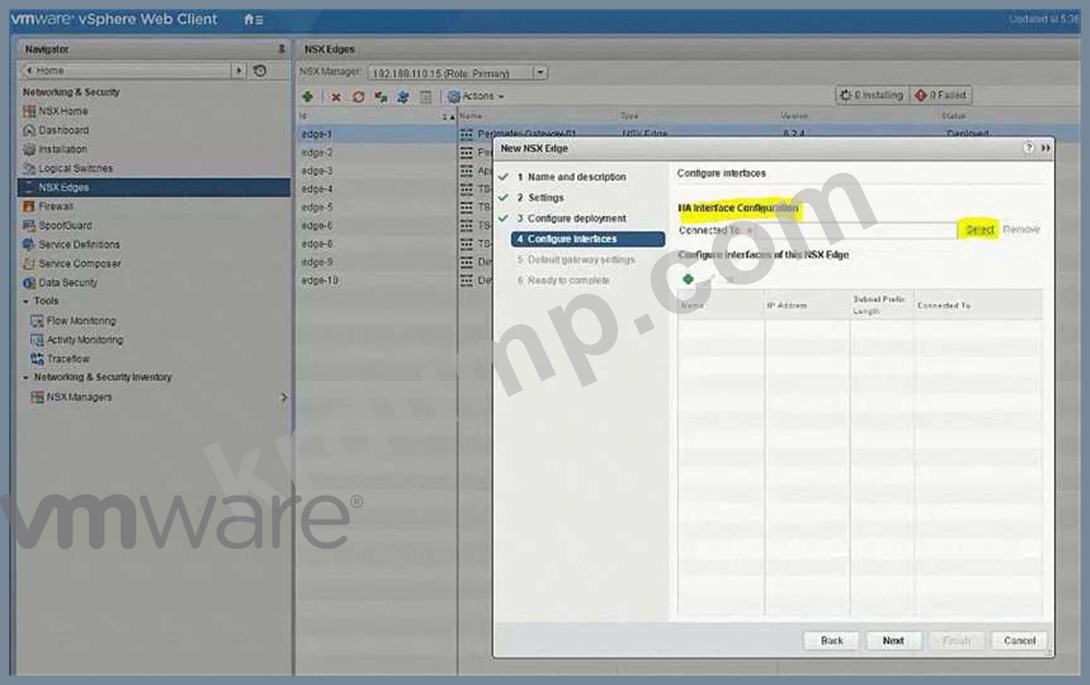Open vSphere home menu icon
Image resolution: width=1090 pixels, height=685 pixels.
[x=253, y=19]
